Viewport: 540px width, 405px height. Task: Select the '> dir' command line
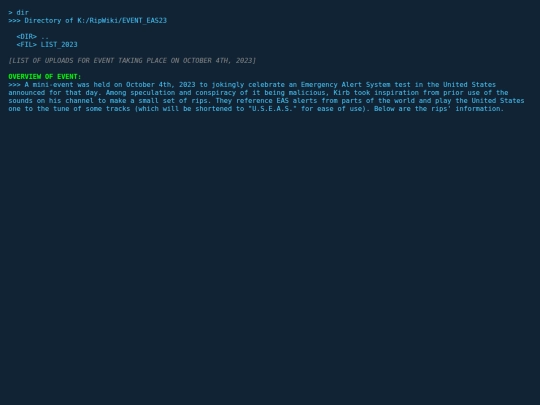click(x=19, y=12)
